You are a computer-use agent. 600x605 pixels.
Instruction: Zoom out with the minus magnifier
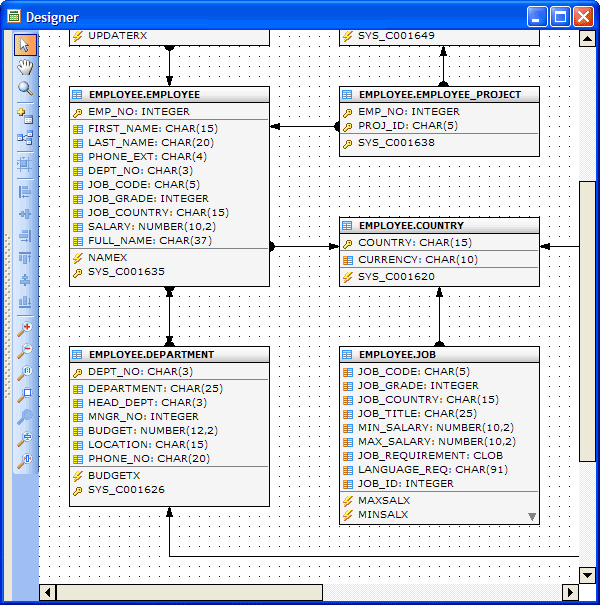pos(25,351)
